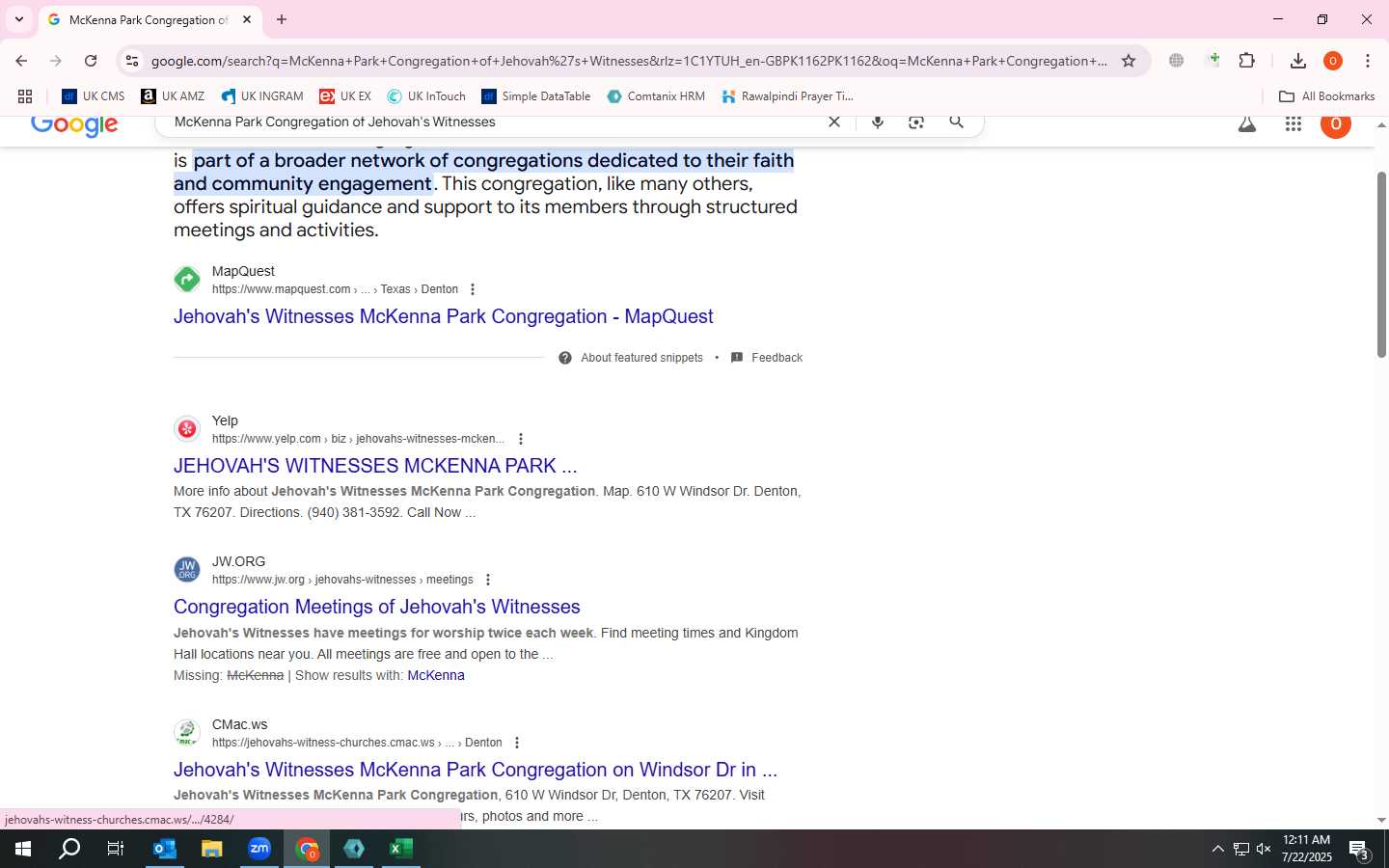Screen dimensions: 1389x868
Task: Show hidden system tray icons
Action: (1217, 849)
